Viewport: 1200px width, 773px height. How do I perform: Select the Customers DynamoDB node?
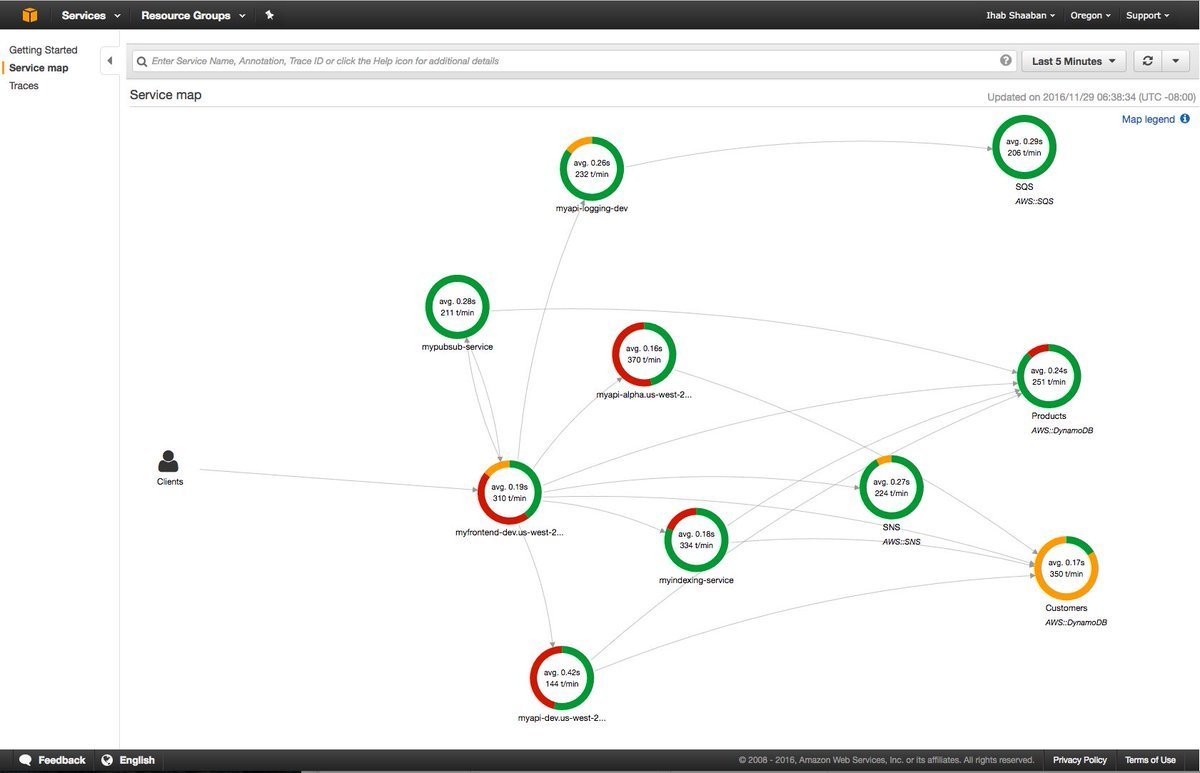1066,568
